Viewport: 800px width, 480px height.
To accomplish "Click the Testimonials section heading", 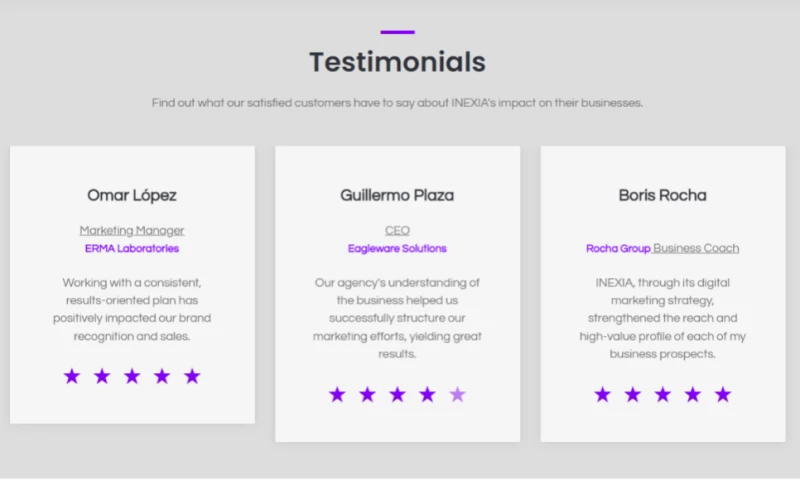I will click(397, 62).
